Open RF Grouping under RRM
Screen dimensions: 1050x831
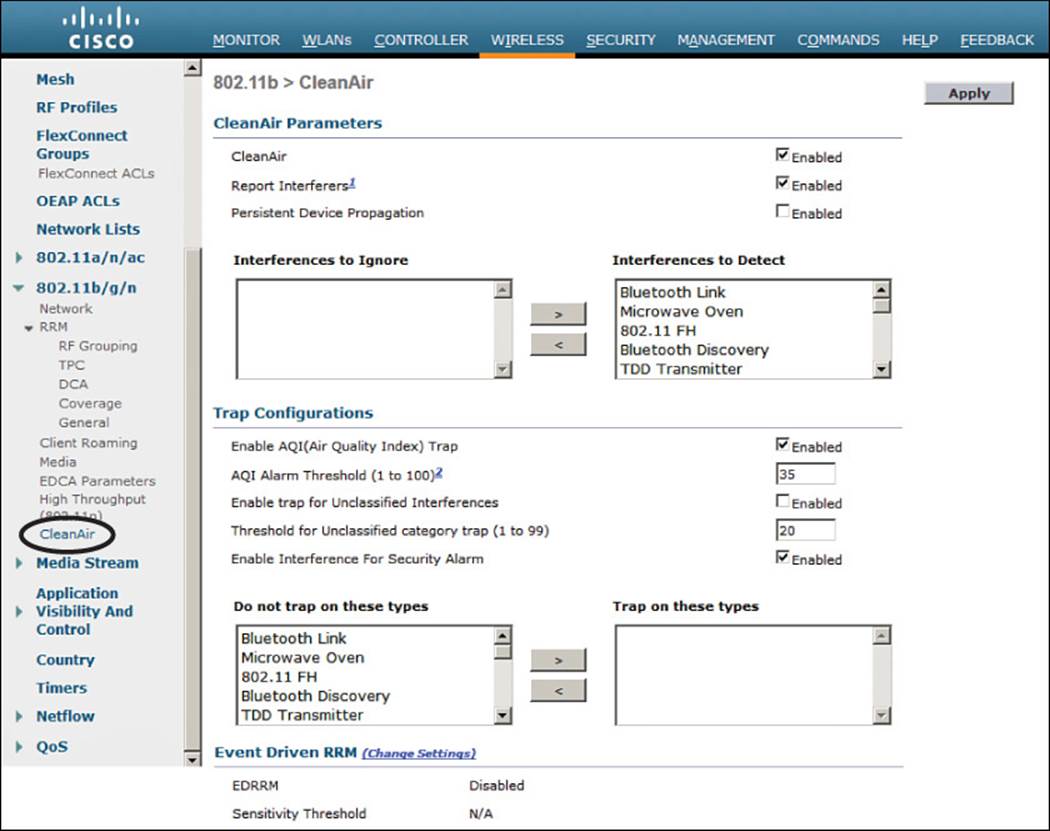pyautogui.click(x=98, y=346)
